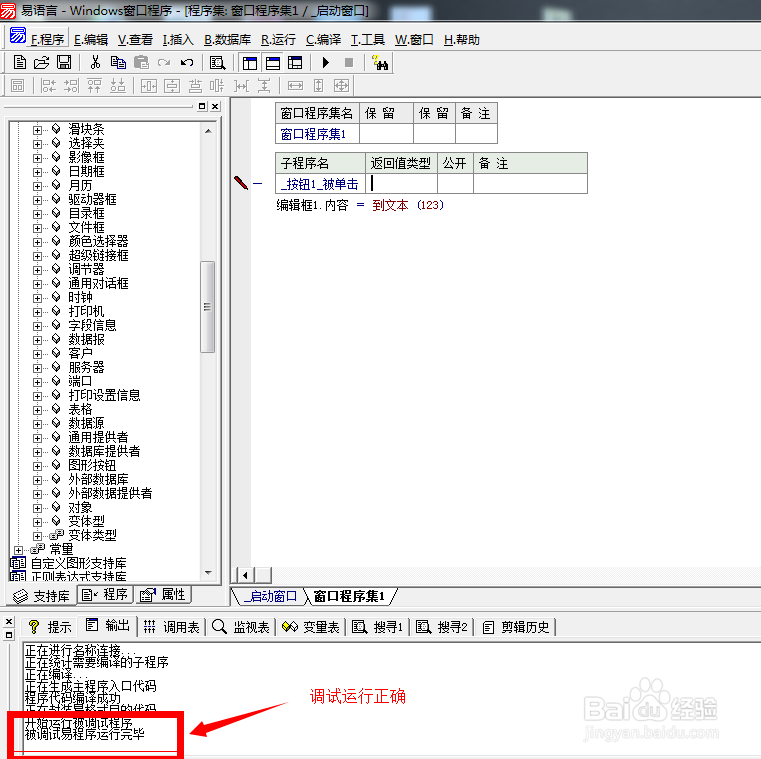This screenshot has width=761, height=759.
Task: Click the 返回值类型 input cell of _按钮1_被单击
Action: click(x=401, y=184)
